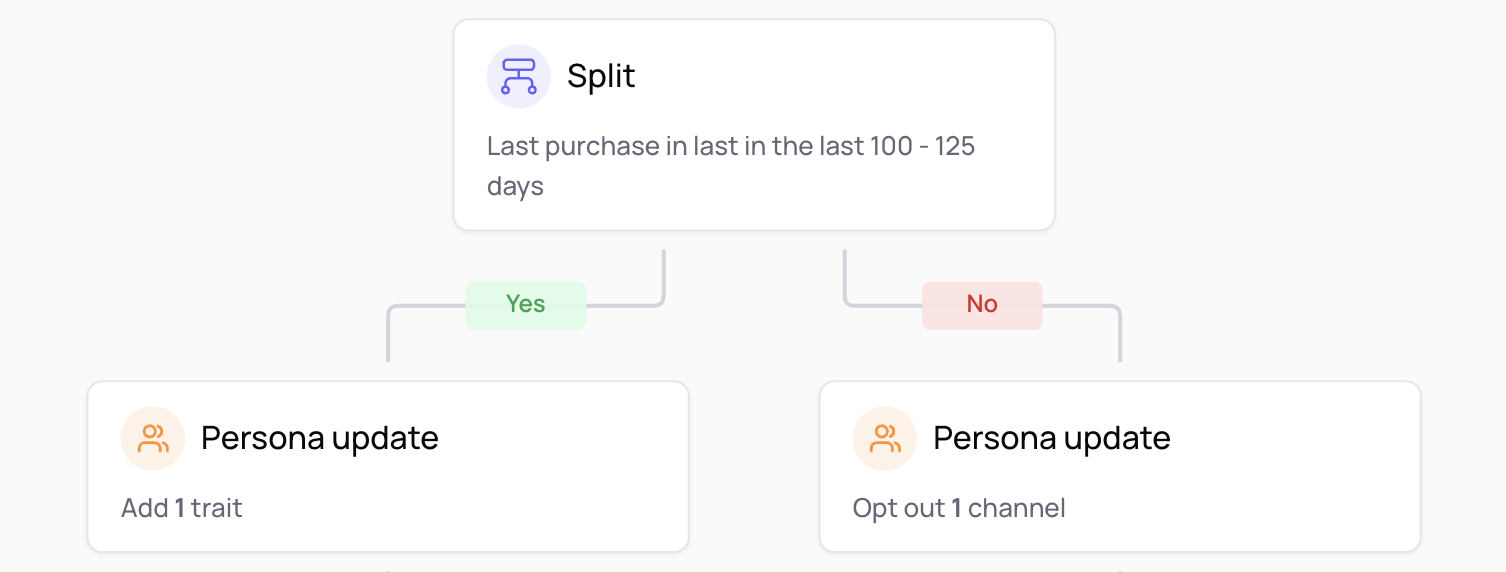
Task: Click the Persona update title above Add 1 trait
Action: pyautogui.click(x=319, y=439)
